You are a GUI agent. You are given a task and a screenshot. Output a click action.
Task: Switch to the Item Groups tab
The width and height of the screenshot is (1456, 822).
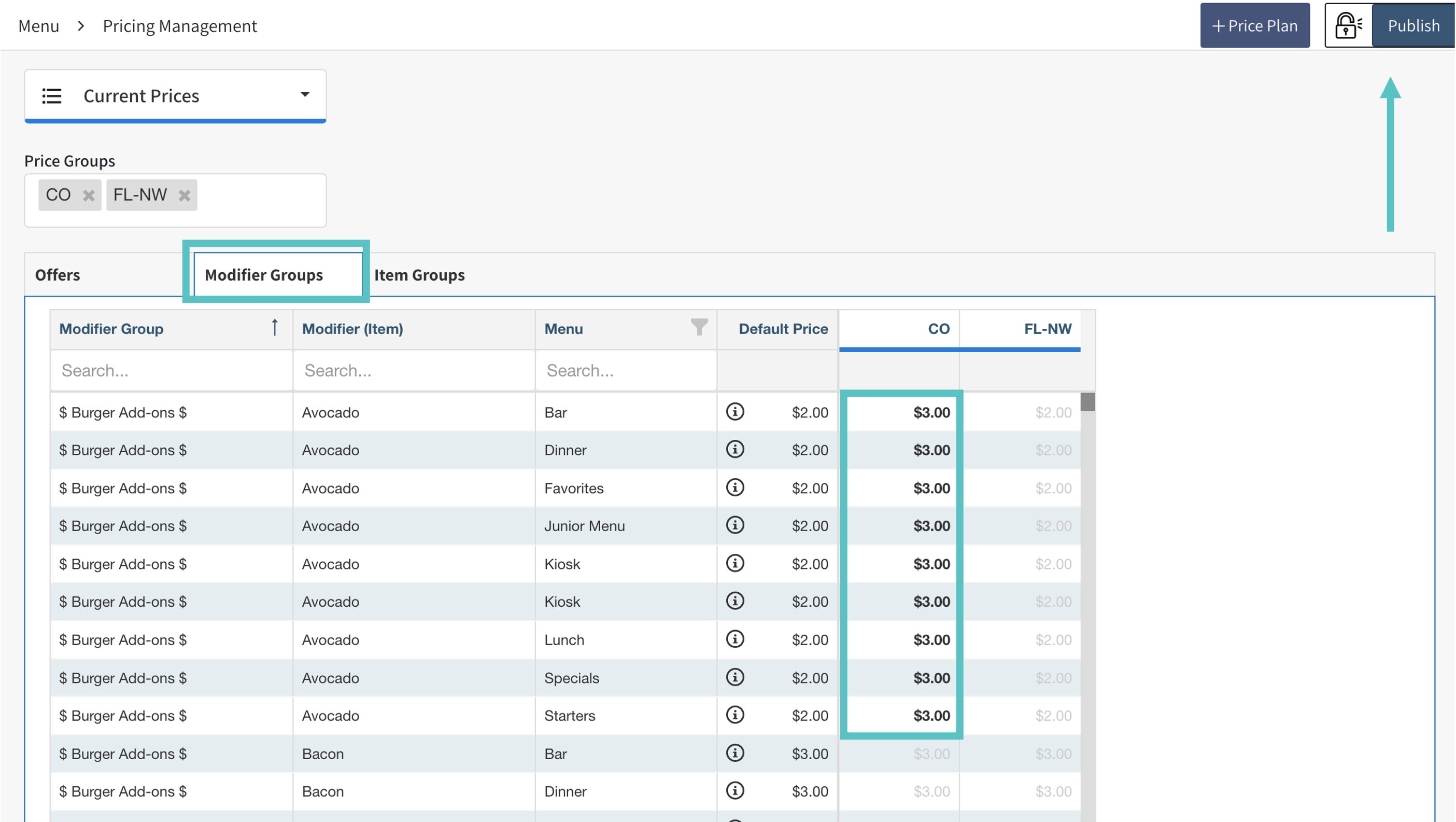pyautogui.click(x=419, y=275)
